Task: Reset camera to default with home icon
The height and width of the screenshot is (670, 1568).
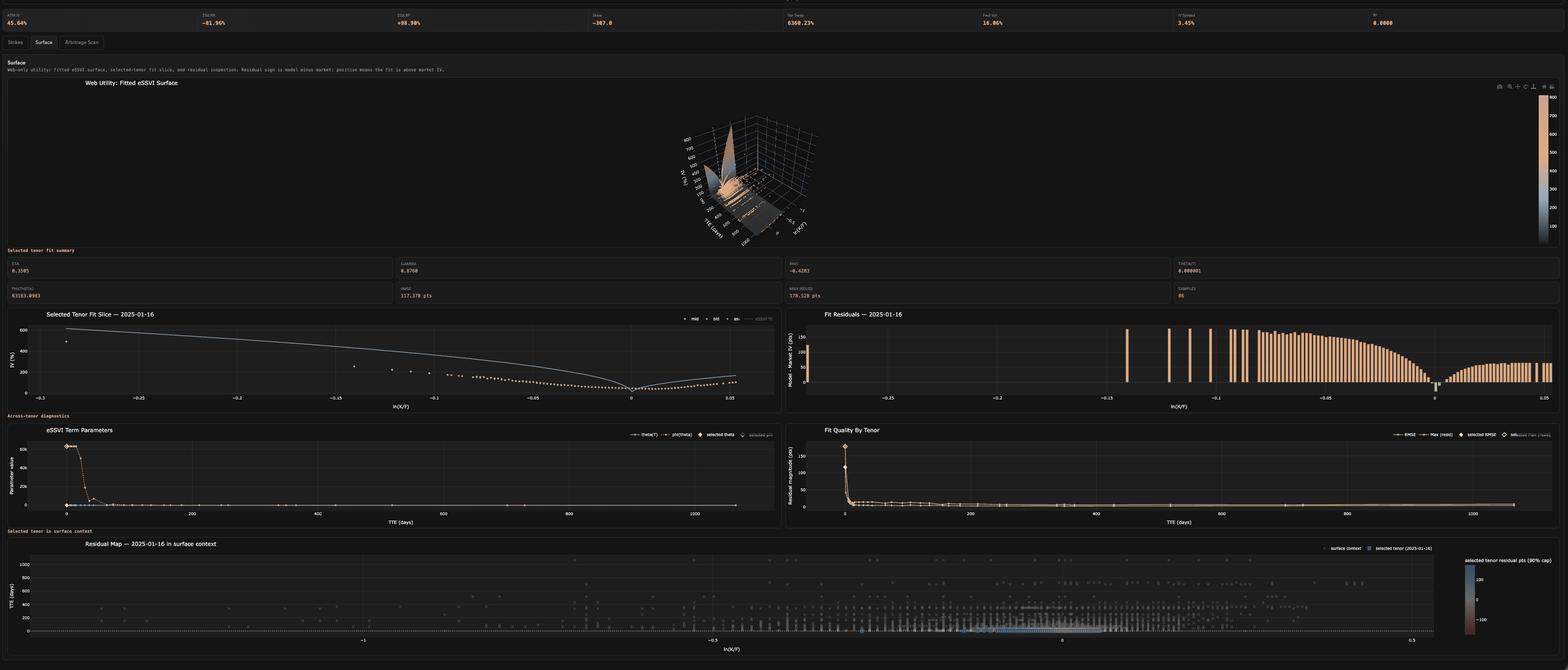Action: pyautogui.click(x=1544, y=87)
